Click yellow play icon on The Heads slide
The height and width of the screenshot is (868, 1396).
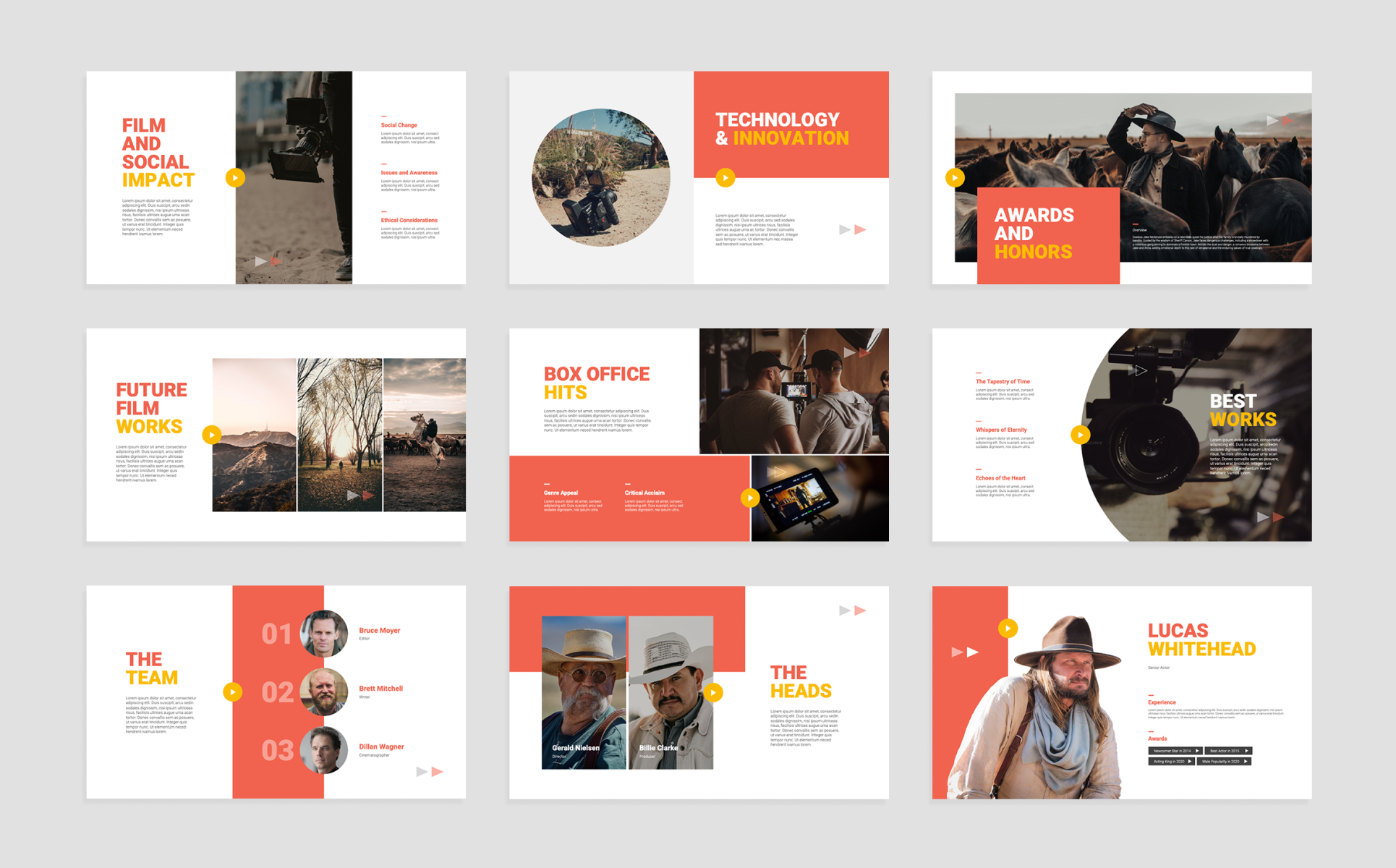point(713,693)
